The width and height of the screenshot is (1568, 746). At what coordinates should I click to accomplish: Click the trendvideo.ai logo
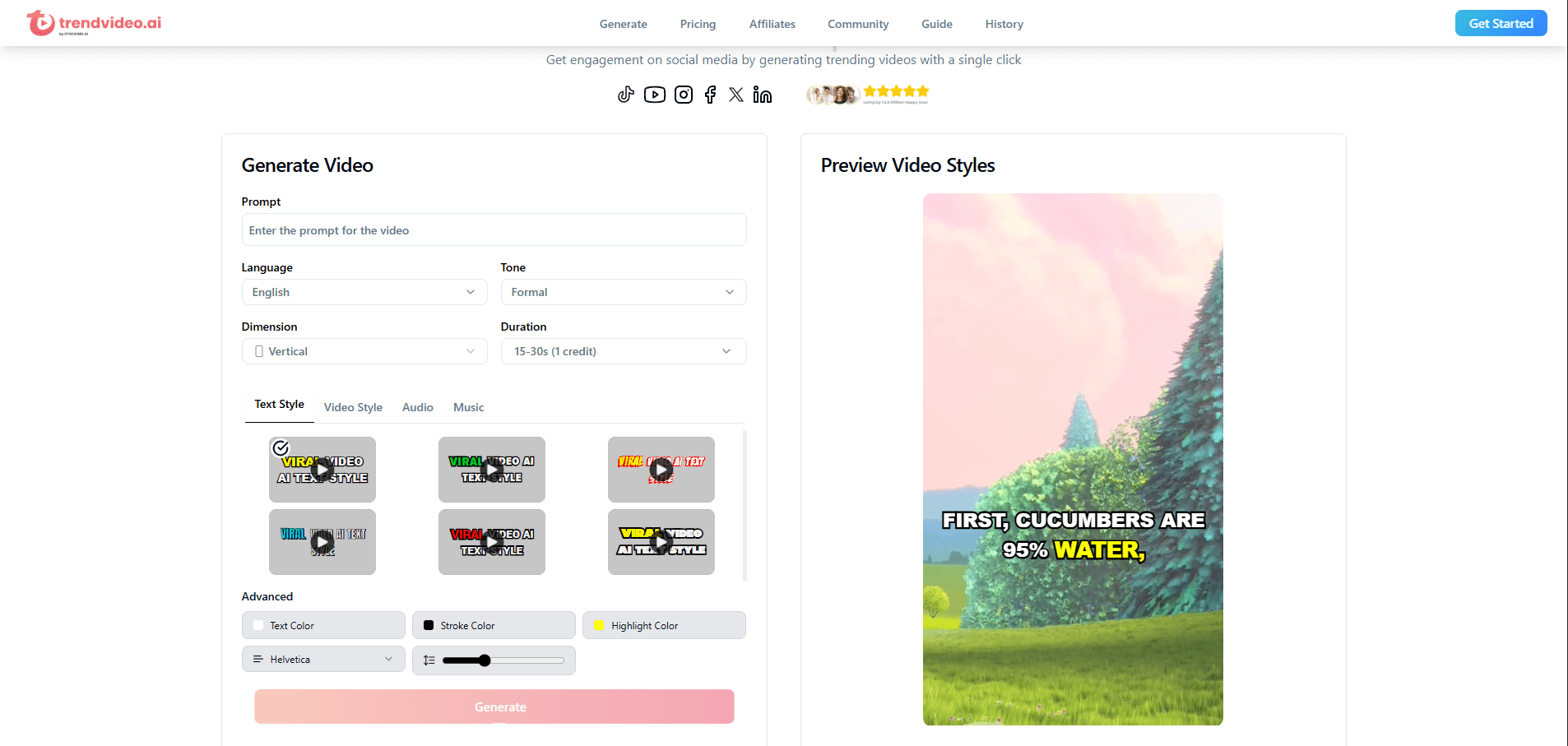click(94, 23)
